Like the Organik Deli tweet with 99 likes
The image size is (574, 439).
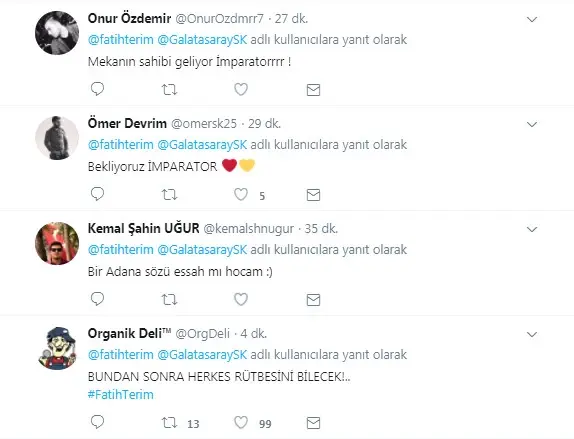coord(241,423)
